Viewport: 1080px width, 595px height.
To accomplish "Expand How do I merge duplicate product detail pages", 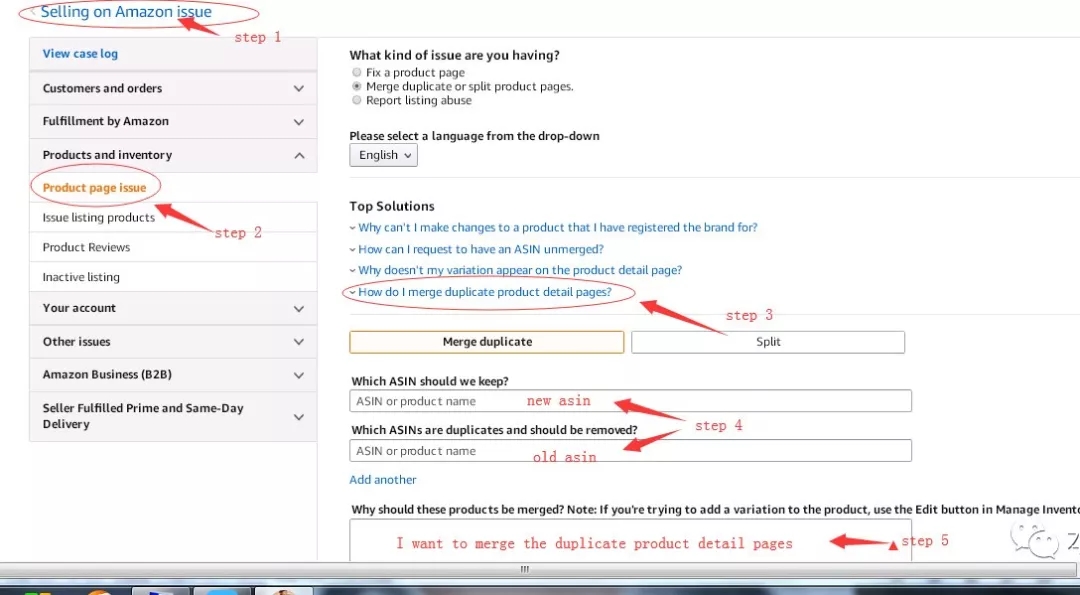I will point(485,292).
